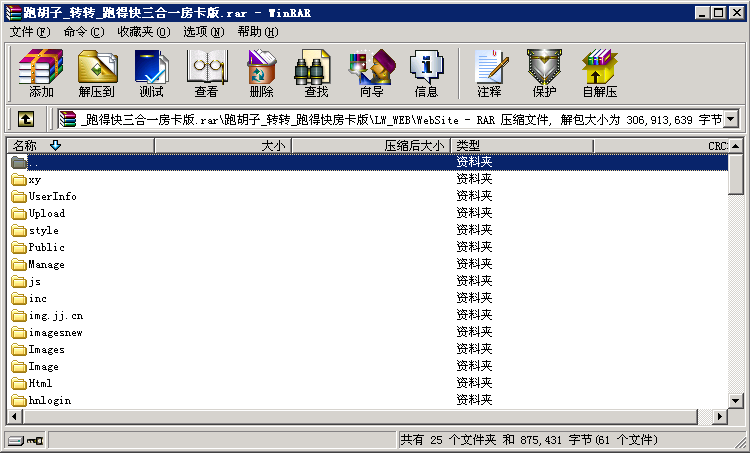Sort by 名称 (Name) column header
This screenshot has width=750, height=453.
click(80, 146)
